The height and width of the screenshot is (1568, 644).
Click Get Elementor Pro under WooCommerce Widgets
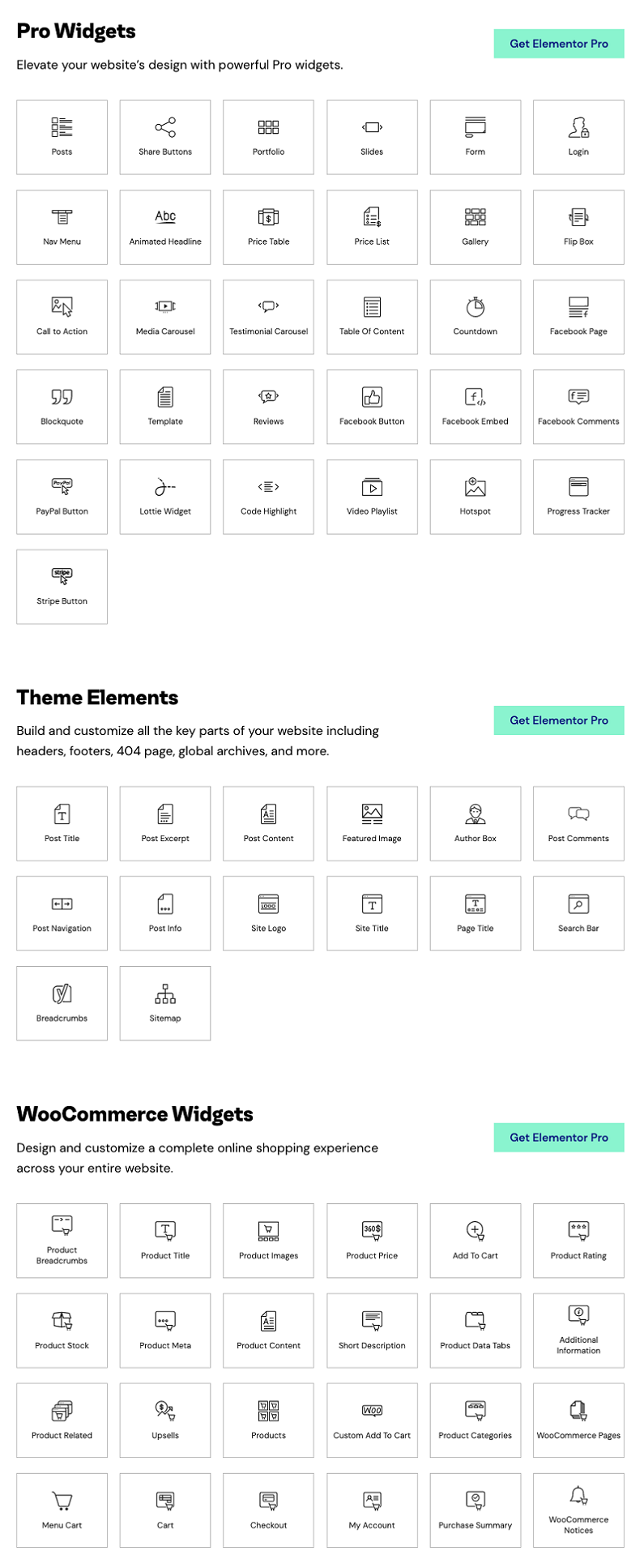(x=558, y=1137)
